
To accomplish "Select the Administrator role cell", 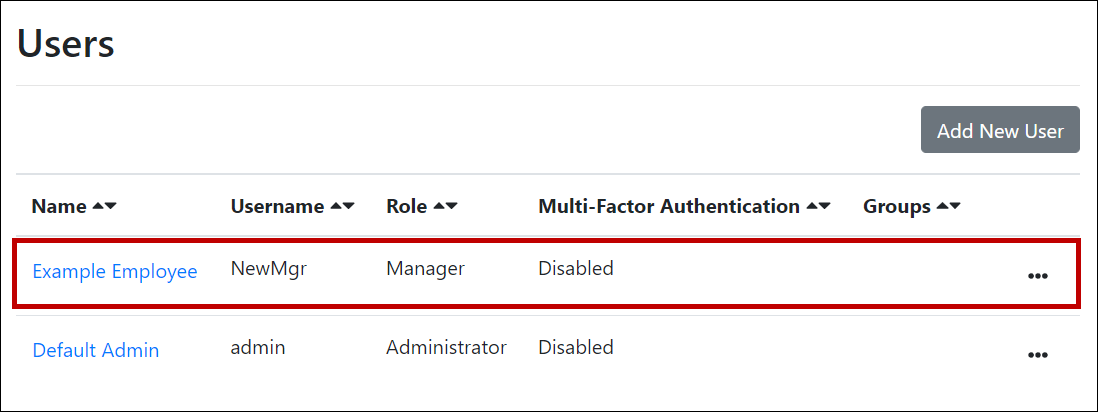I will pos(446,347).
